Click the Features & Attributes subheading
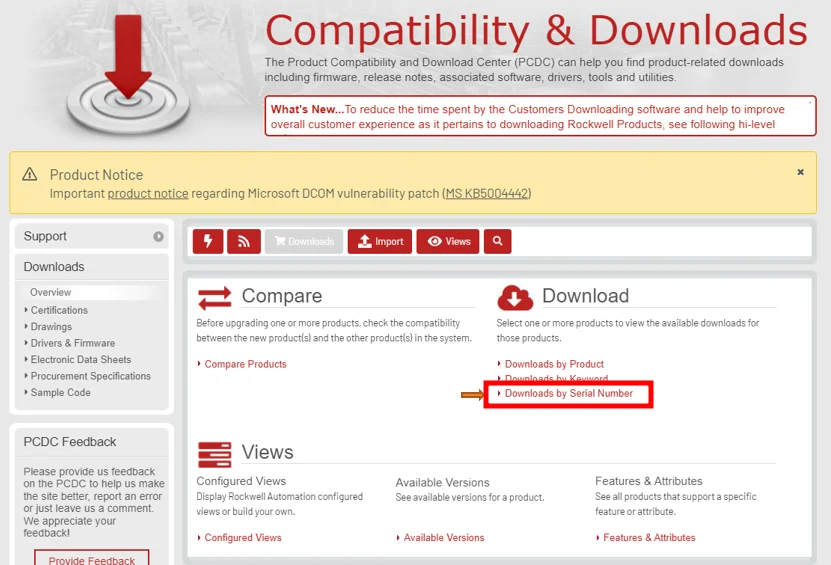831x565 pixels. pyautogui.click(x=649, y=481)
